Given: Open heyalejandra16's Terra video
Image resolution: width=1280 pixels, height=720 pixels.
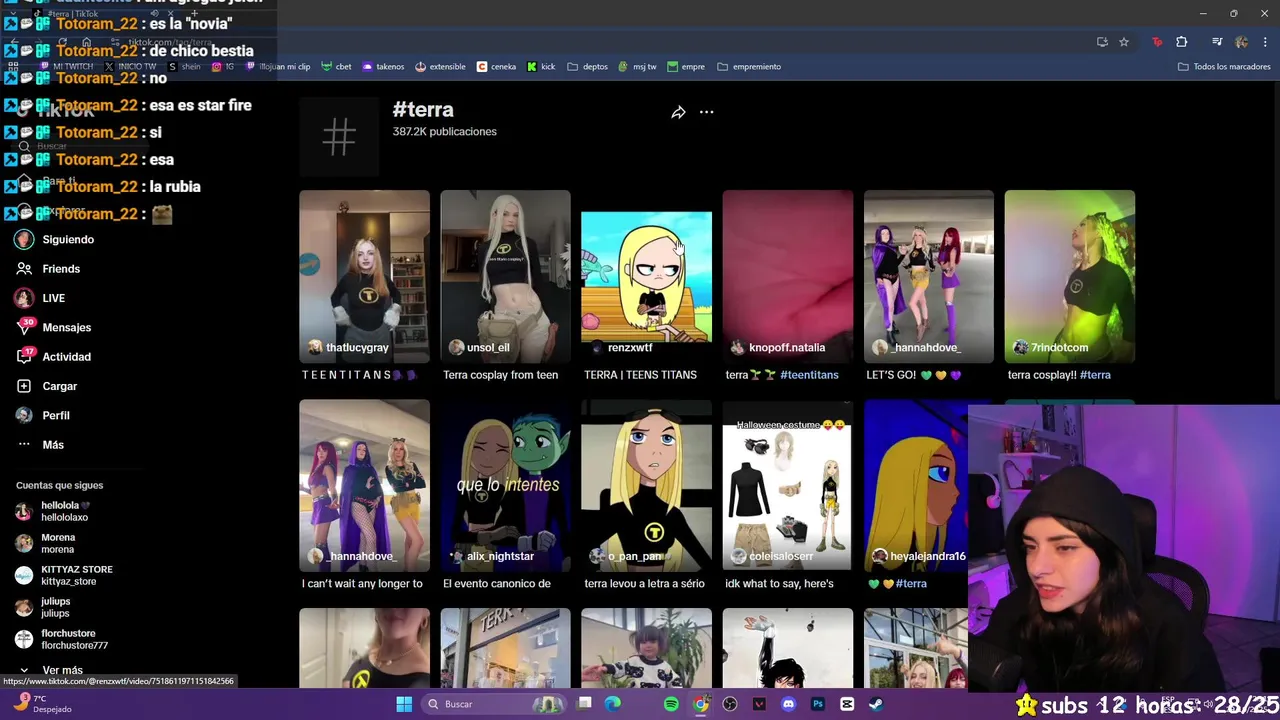Looking at the screenshot, I should 915,485.
